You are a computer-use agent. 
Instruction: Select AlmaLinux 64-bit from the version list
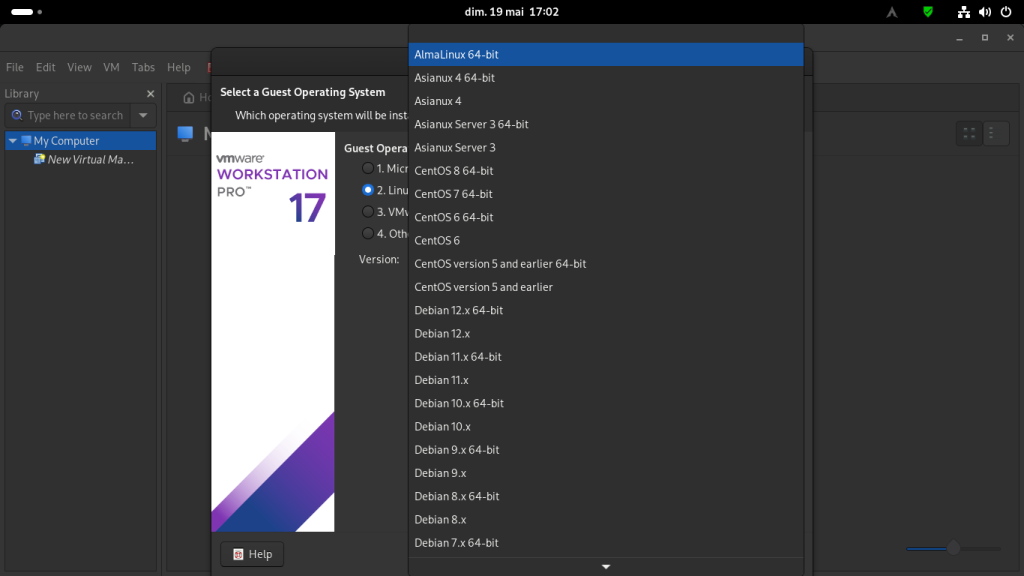point(605,54)
